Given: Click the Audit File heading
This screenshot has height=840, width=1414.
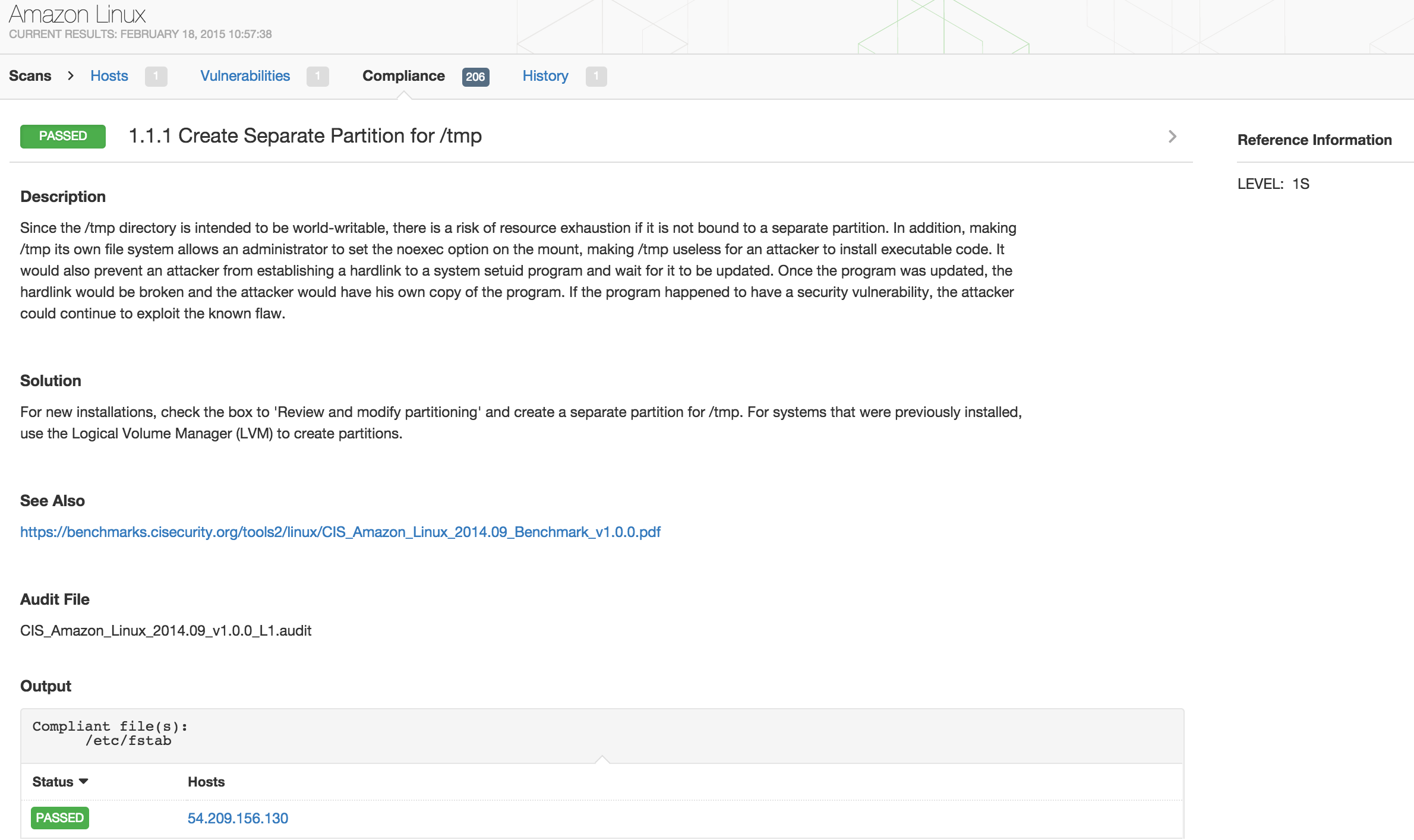Looking at the screenshot, I should 55,599.
